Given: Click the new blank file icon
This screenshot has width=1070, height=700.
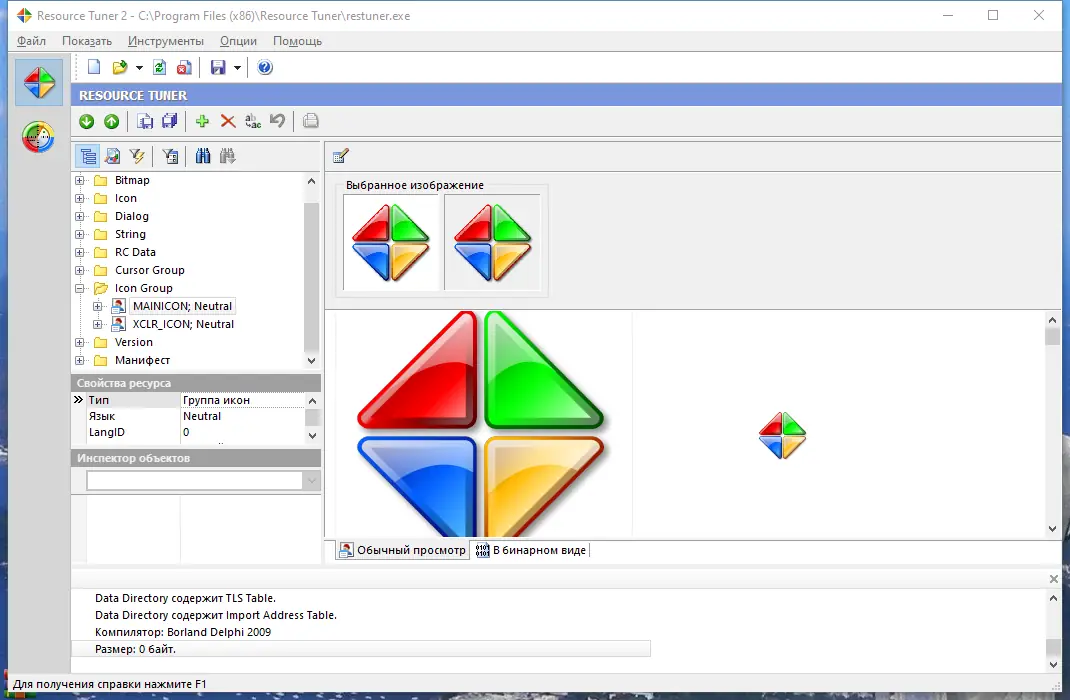Looking at the screenshot, I should click(94, 67).
